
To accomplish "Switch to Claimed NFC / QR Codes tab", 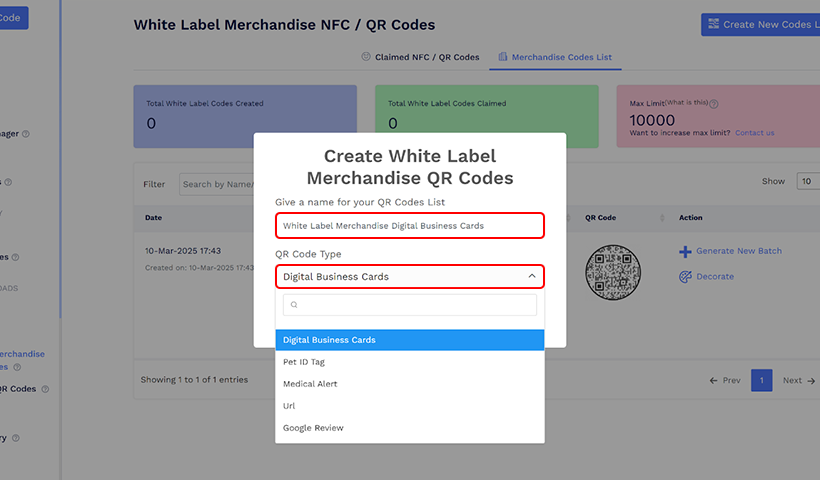I will (426, 58).
